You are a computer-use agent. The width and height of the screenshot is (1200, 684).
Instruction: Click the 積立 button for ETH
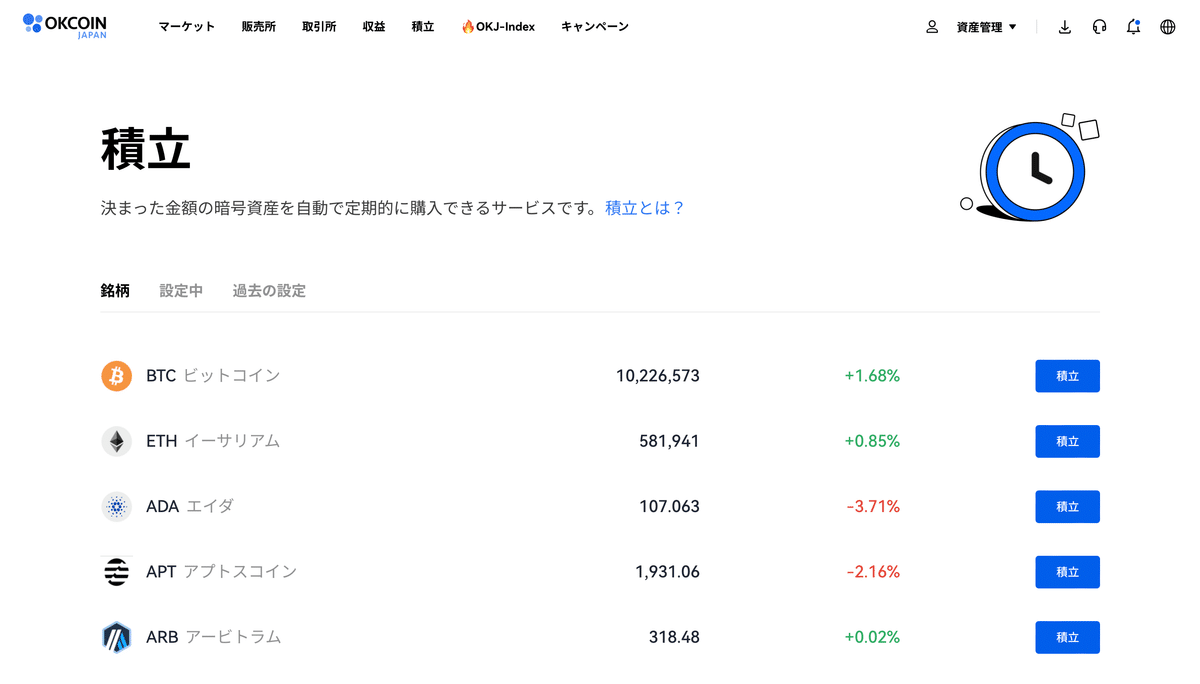1067,441
